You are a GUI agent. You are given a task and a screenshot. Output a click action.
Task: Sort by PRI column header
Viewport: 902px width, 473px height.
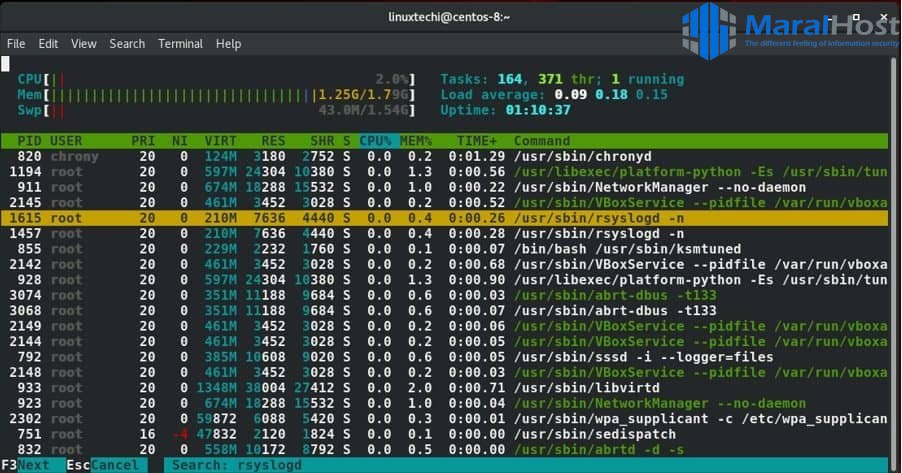tap(143, 141)
